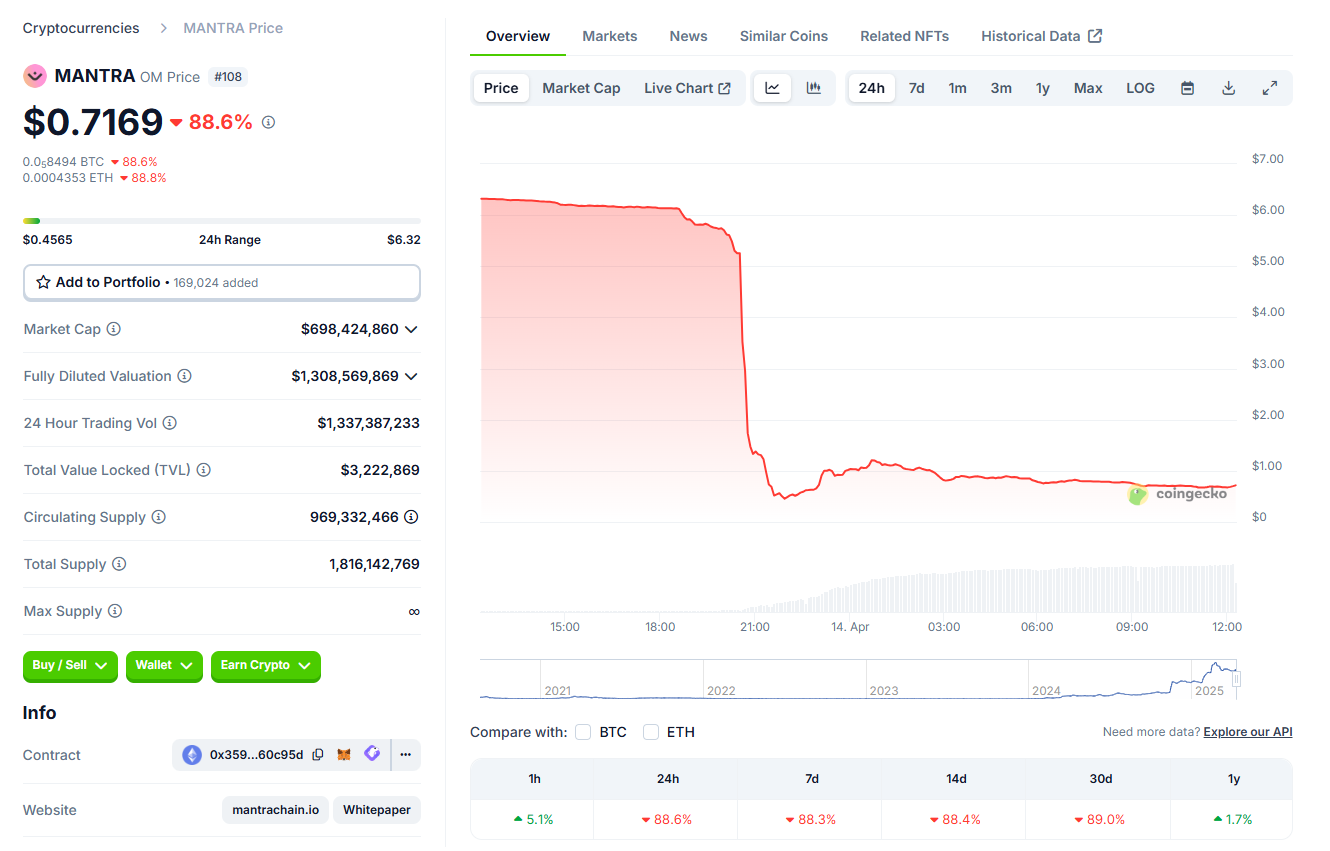This screenshot has height=851, width=1330.
Task: Add the token to MetaMask via fox icon
Action: coord(344,755)
